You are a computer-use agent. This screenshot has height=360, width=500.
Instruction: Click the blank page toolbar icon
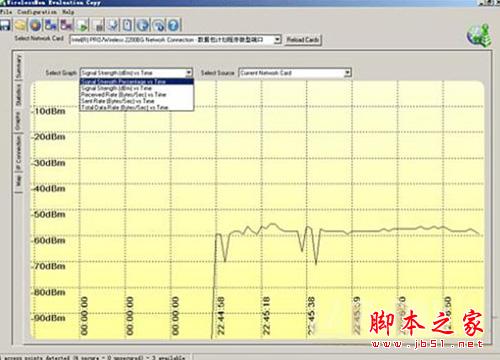point(127,25)
